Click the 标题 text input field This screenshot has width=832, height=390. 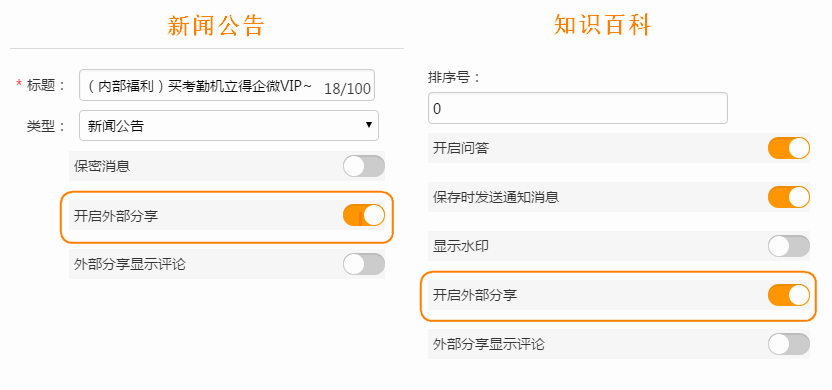(x=227, y=85)
